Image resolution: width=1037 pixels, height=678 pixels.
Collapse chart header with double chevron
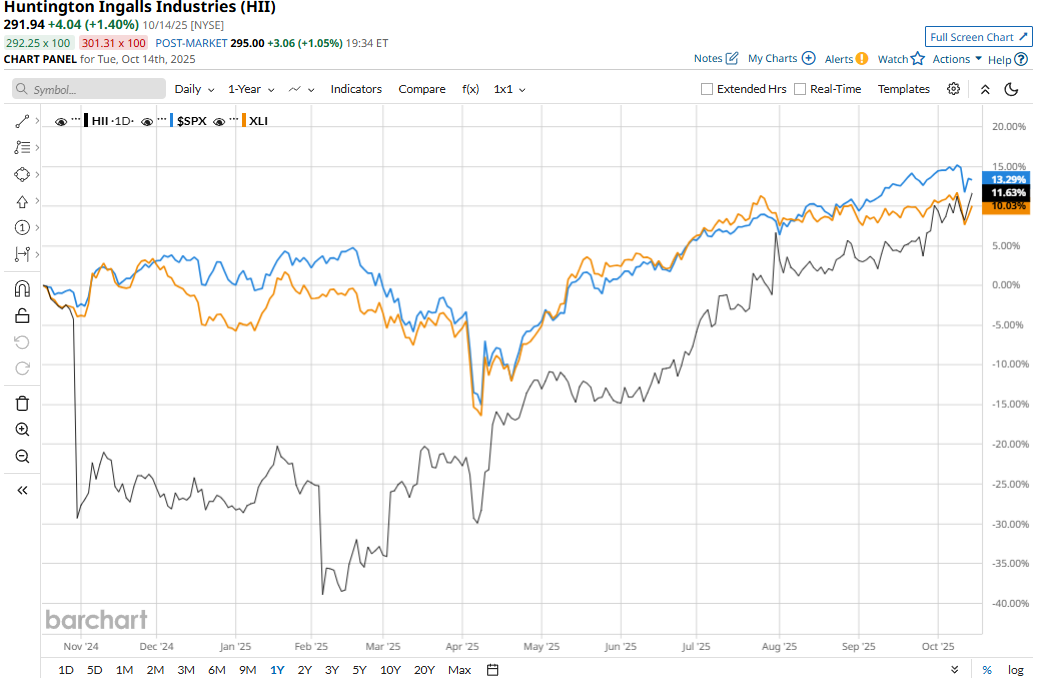pos(985,89)
